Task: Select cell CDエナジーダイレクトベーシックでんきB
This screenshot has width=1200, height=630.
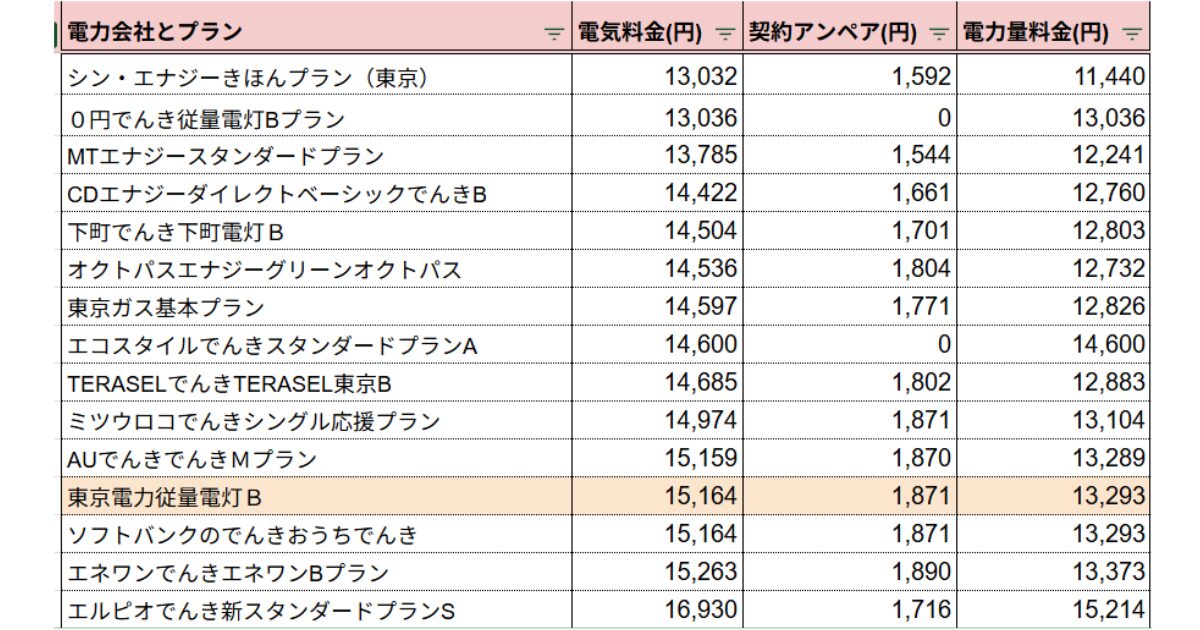Action: (x=316, y=193)
